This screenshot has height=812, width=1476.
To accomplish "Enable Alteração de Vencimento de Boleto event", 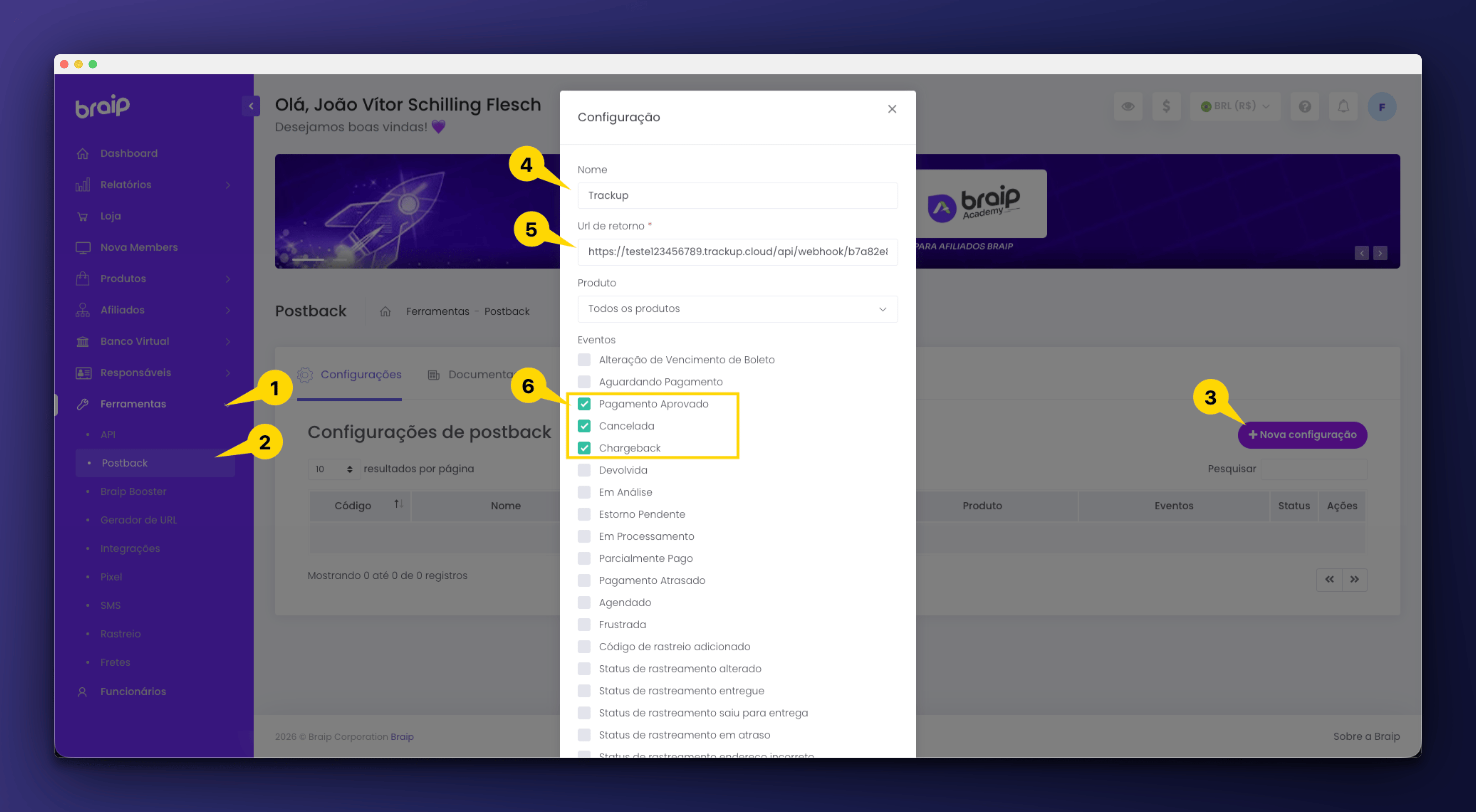I will click(x=584, y=360).
